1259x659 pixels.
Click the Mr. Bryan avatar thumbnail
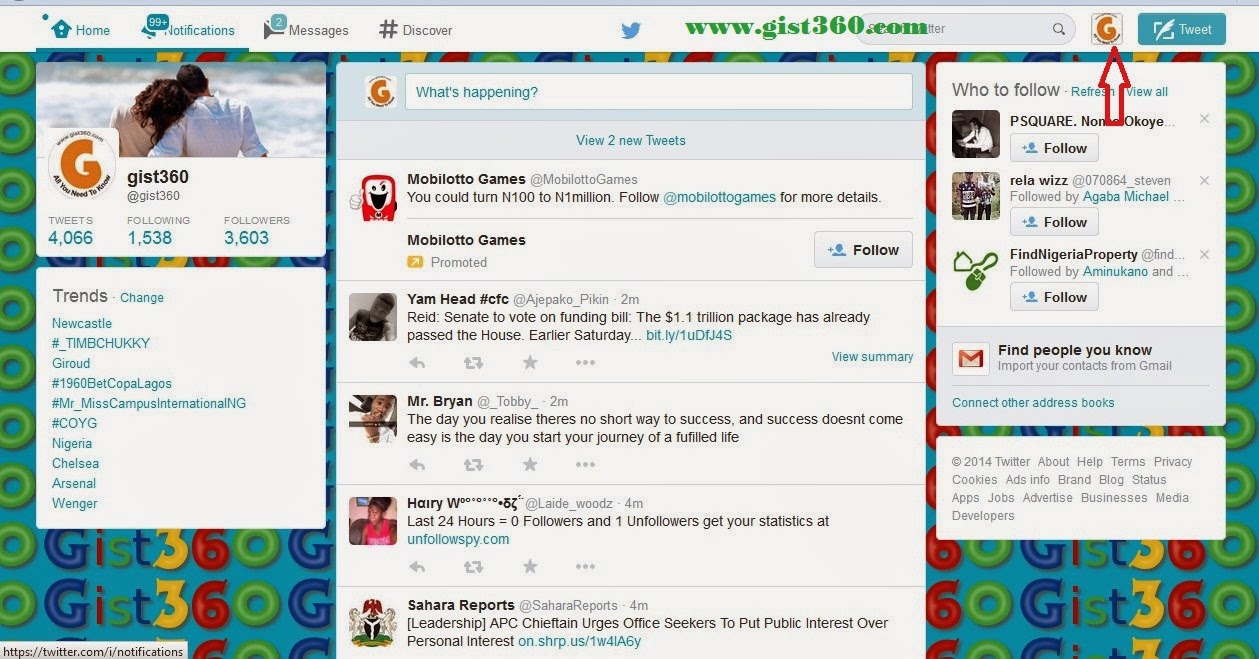pyautogui.click(x=373, y=419)
